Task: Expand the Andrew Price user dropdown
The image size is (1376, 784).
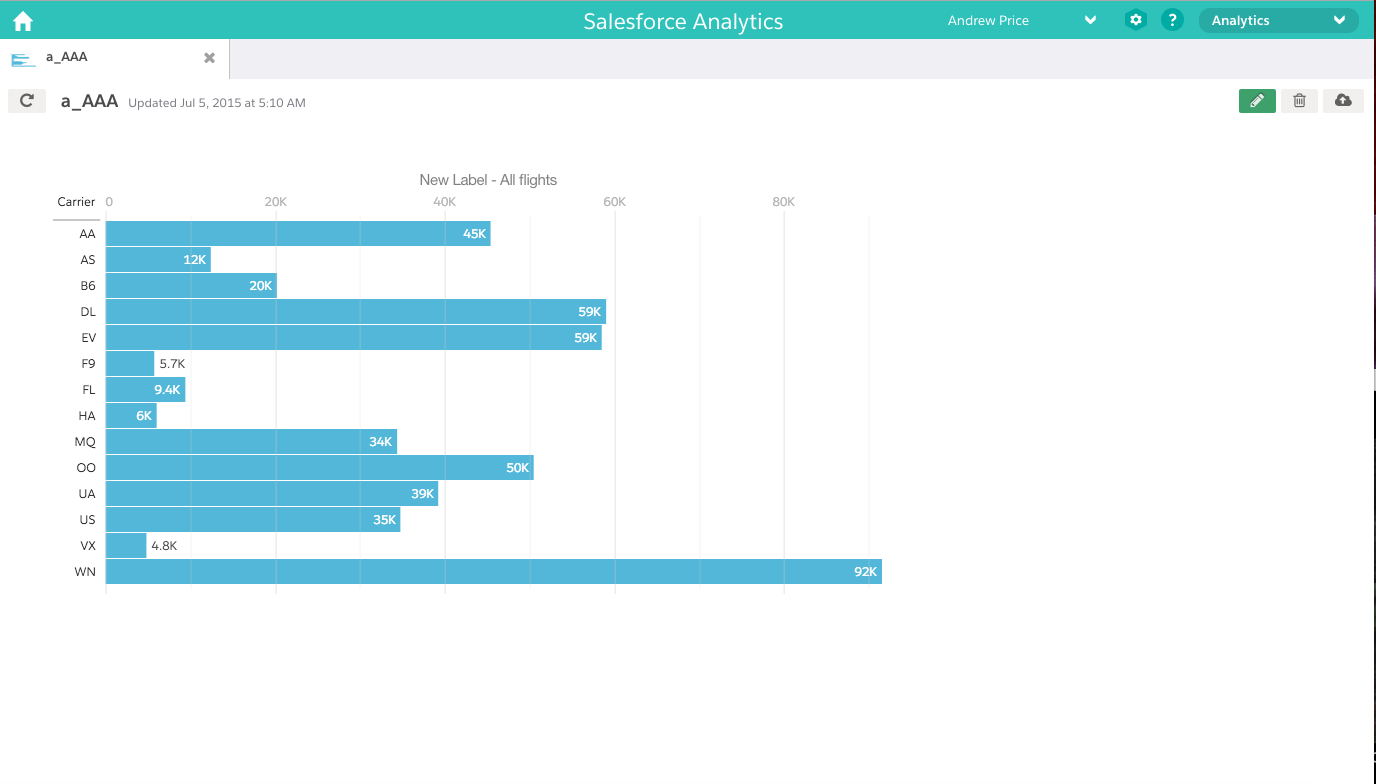Action: (1090, 20)
